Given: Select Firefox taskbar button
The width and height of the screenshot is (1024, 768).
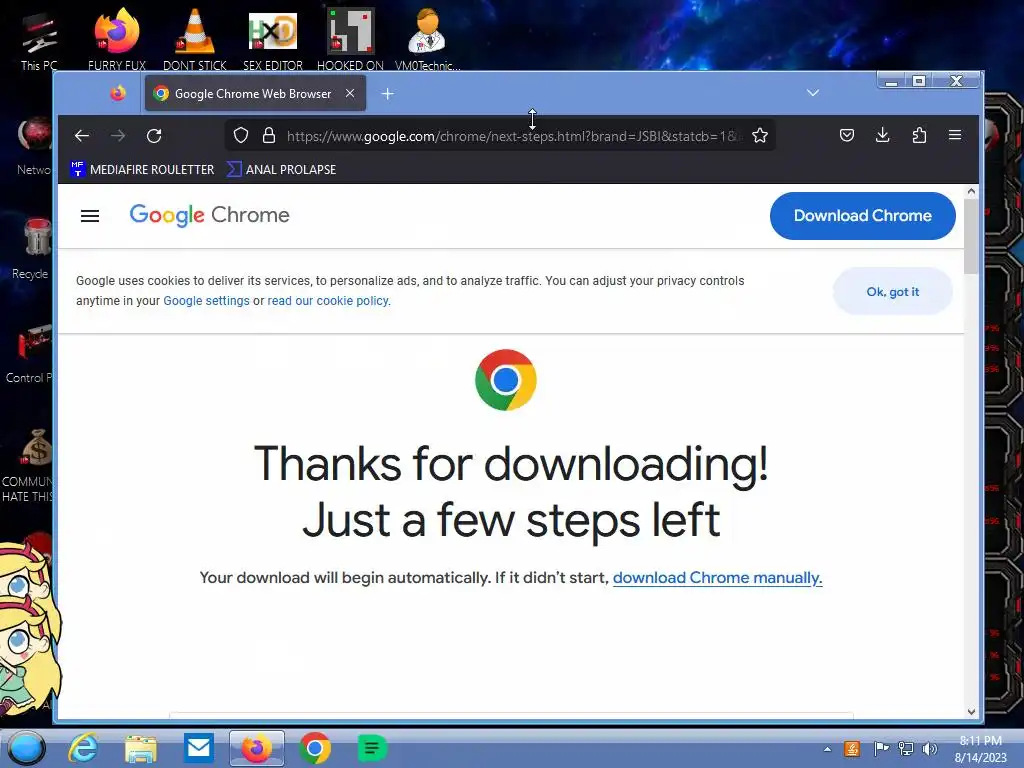Looking at the screenshot, I should (x=257, y=748).
